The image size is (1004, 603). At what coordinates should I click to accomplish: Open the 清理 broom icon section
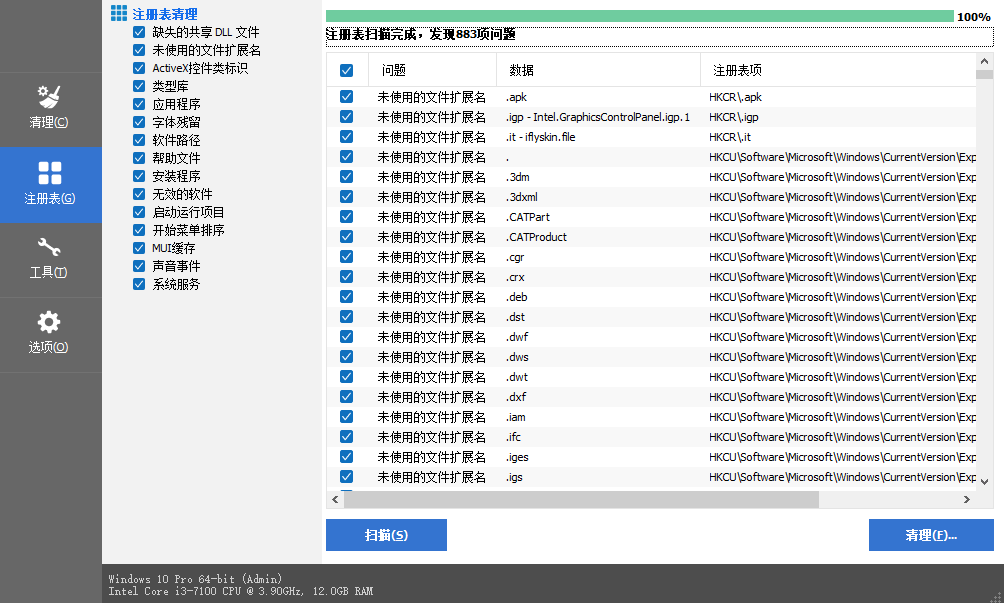click(49, 108)
